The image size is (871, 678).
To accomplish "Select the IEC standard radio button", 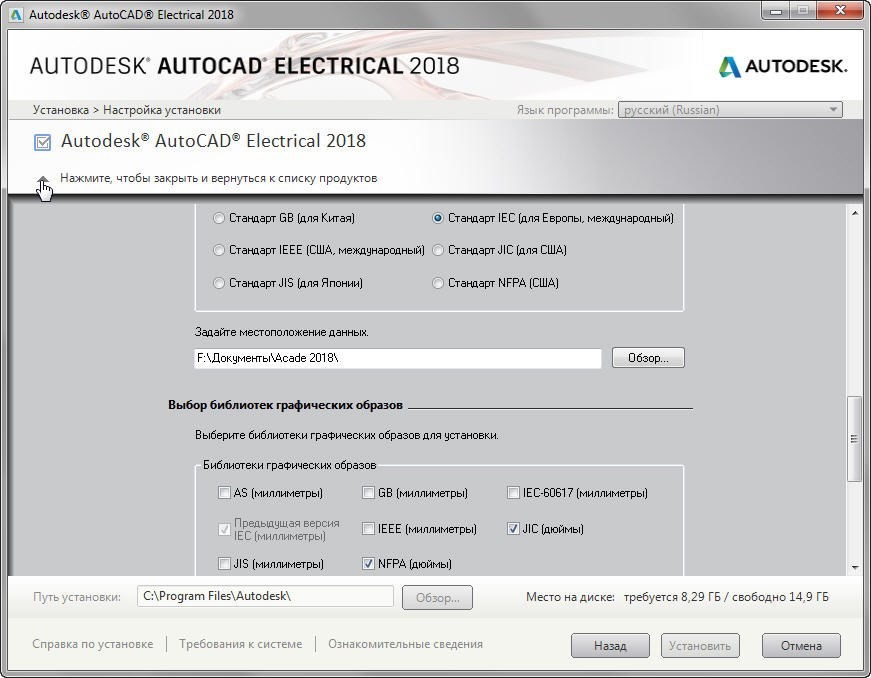I will pyautogui.click(x=438, y=218).
